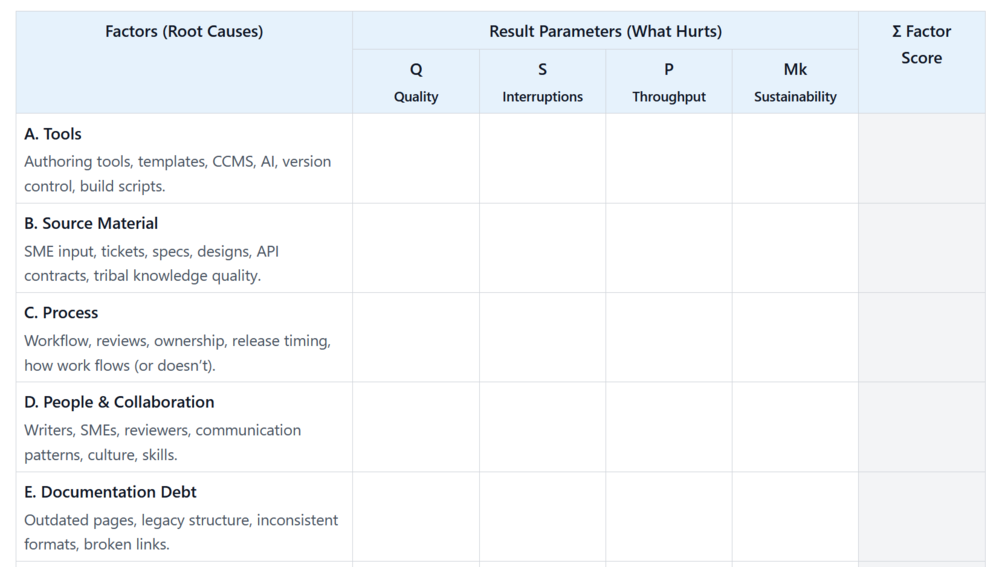Screen dimensions: 1005x567
Task: Select the S Interruptions column header
Action: (542, 82)
